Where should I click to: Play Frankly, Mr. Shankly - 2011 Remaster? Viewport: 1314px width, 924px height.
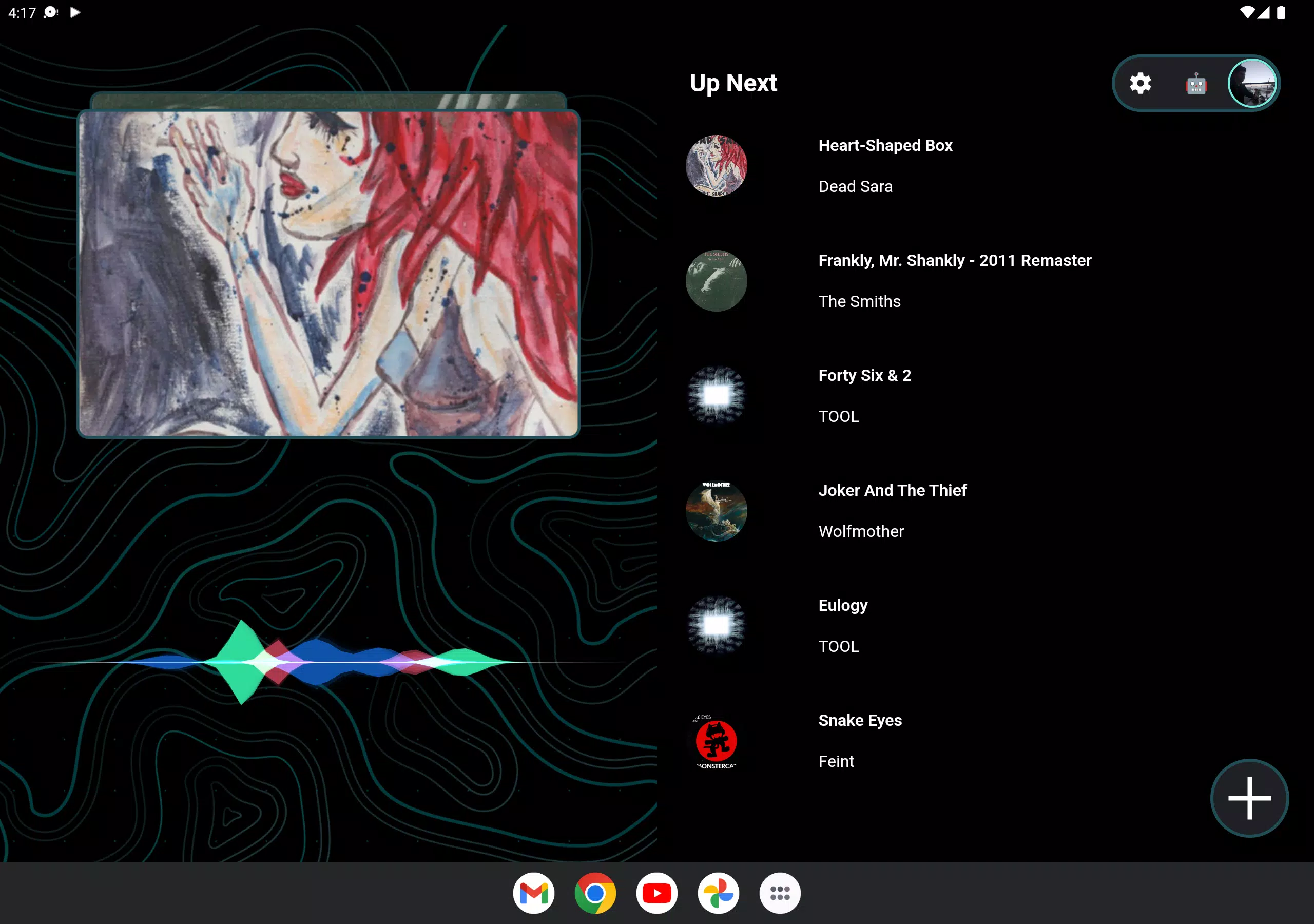coord(984,281)
